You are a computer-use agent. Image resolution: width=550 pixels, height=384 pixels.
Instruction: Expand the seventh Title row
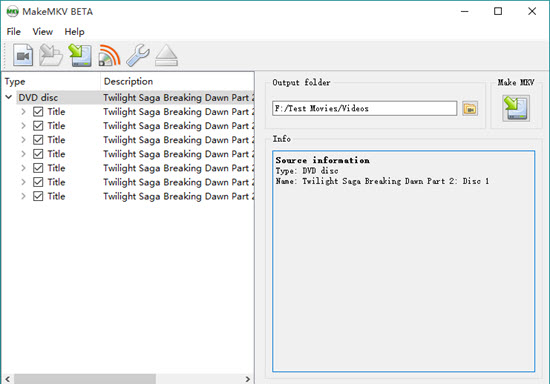23,196
